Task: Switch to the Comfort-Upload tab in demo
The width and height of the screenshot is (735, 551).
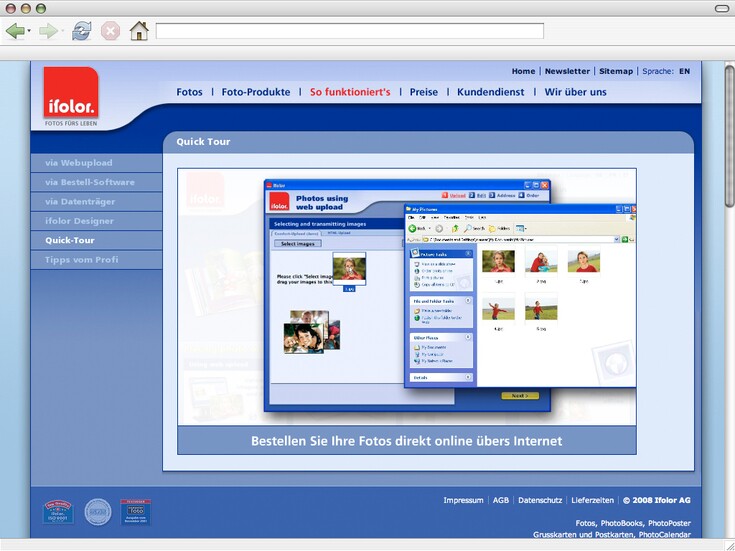Action: pos(296,233)
